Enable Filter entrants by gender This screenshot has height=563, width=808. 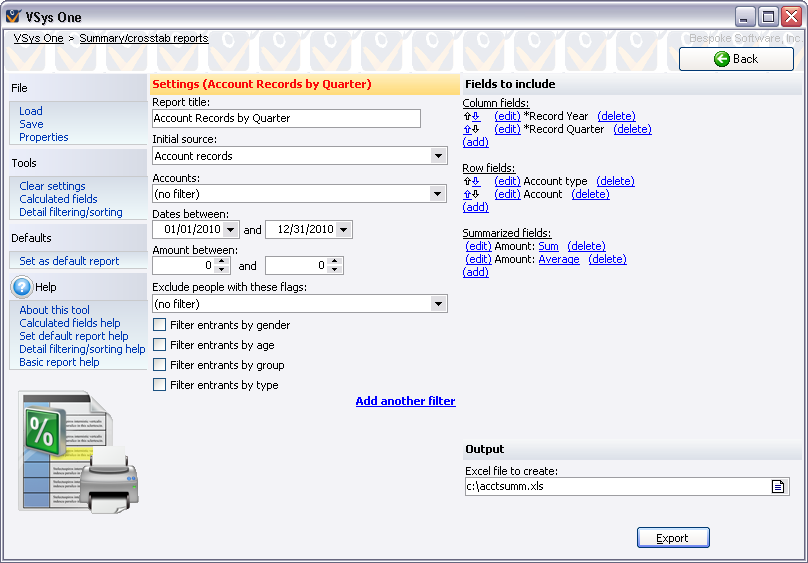tap(159, 325)
